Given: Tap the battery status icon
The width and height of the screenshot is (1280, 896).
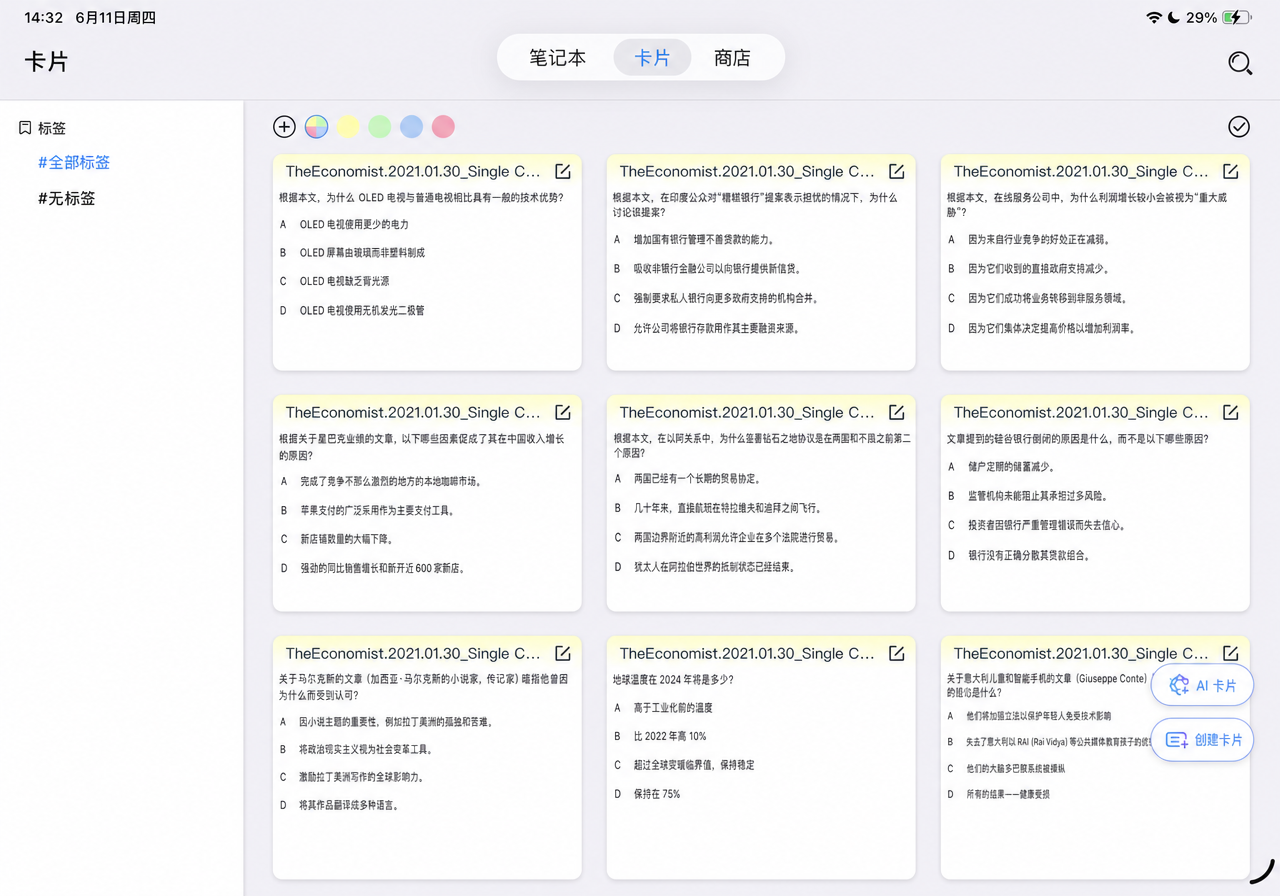Looking at the screenshot, I should point(1237,18).
